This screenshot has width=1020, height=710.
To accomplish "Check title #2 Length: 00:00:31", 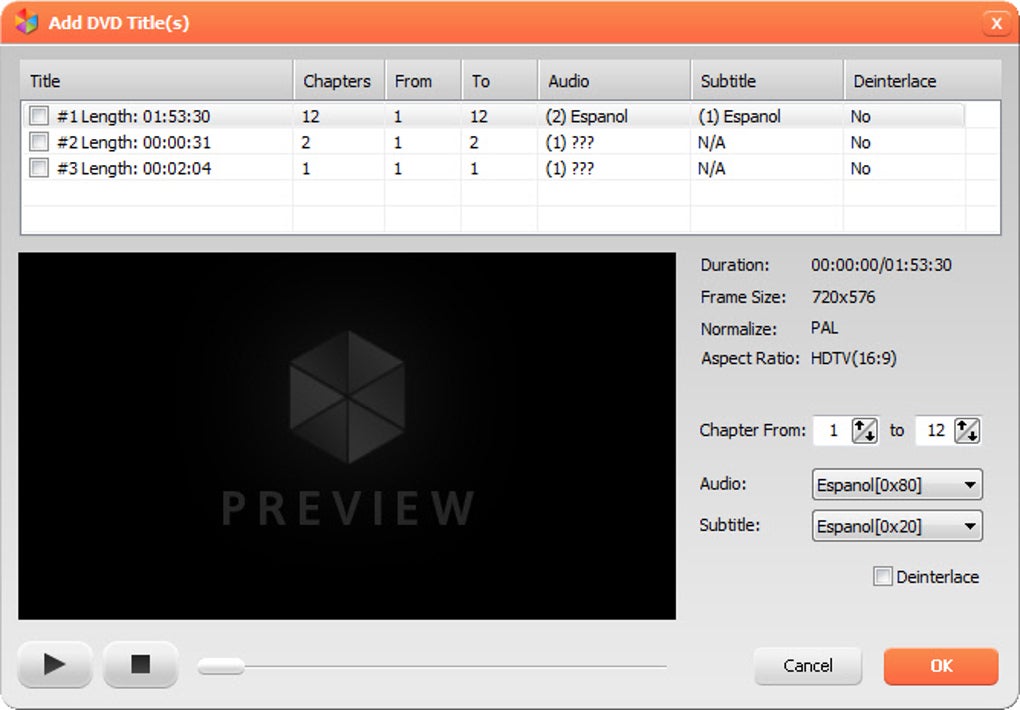I will tap(38, 142).
